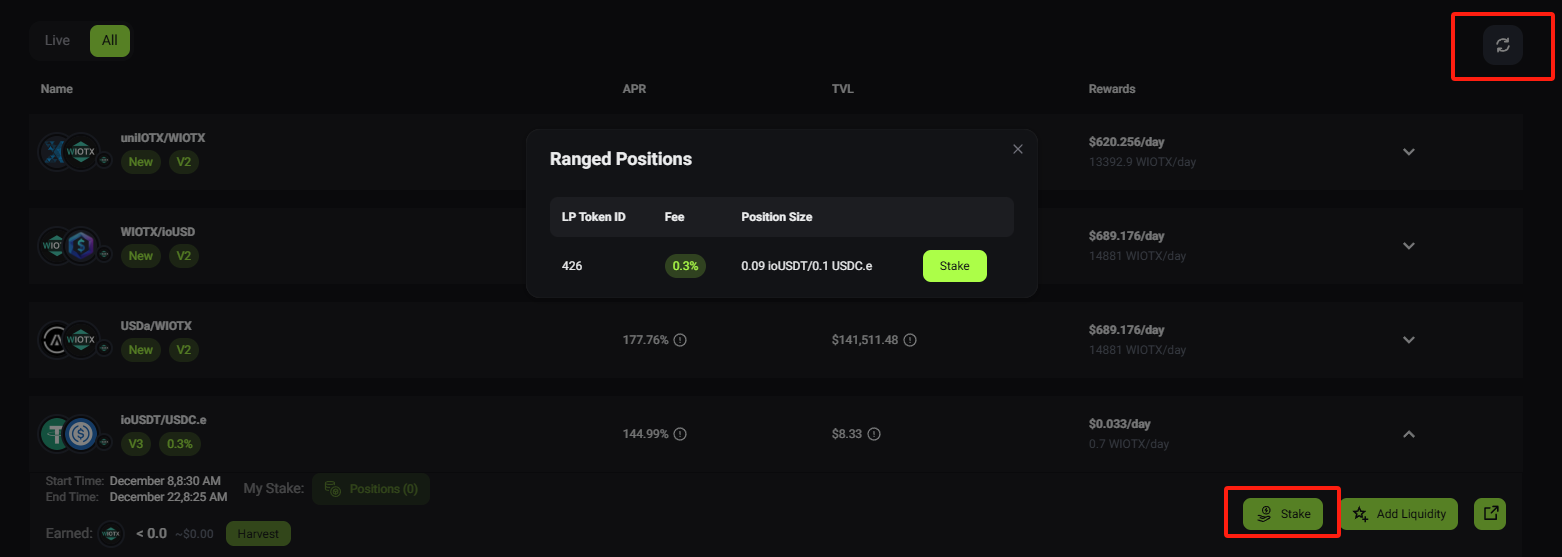Click the small add-token icon beside uniIOTX/WIOTX pair
Image resolution: width=1562 pixels, height=557 pixels.
click(103, 157)
